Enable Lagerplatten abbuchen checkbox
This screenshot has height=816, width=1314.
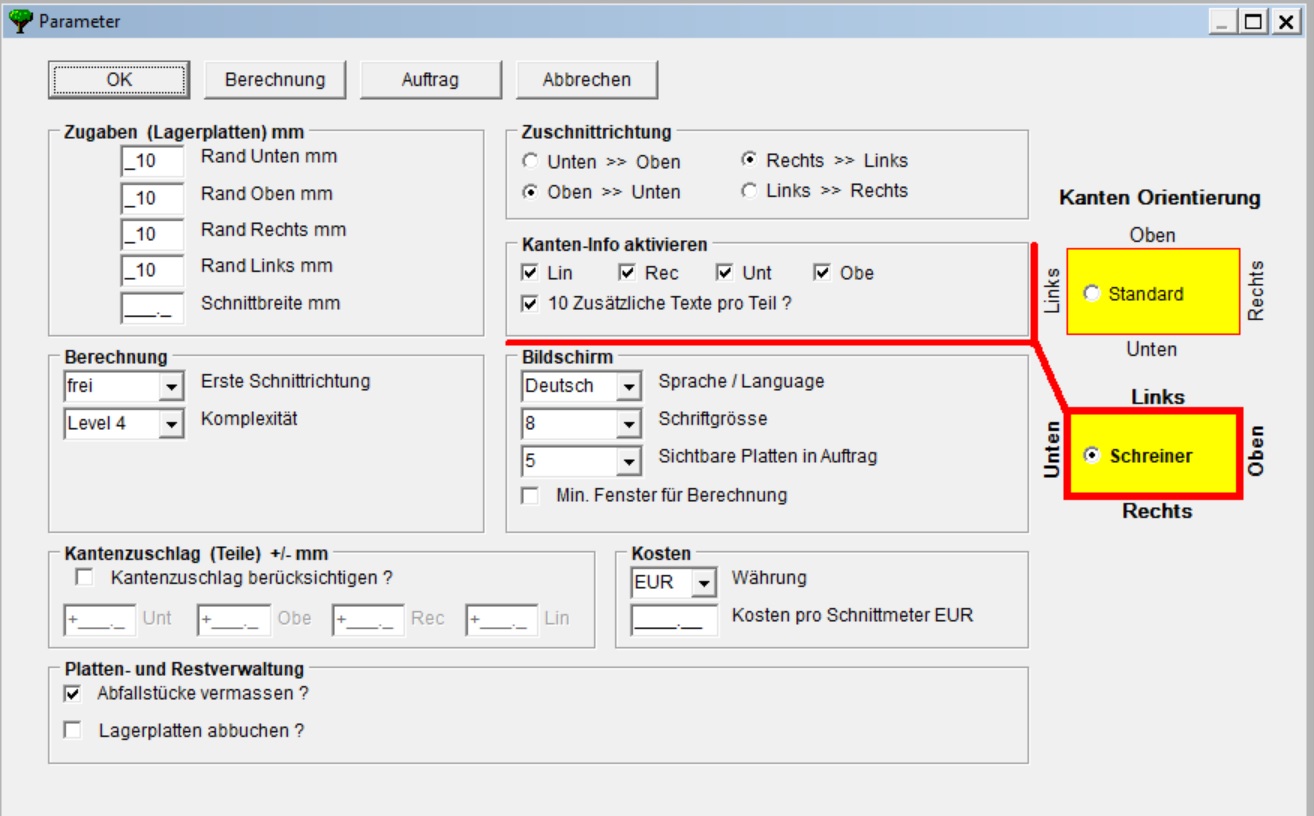click(72, 731)
